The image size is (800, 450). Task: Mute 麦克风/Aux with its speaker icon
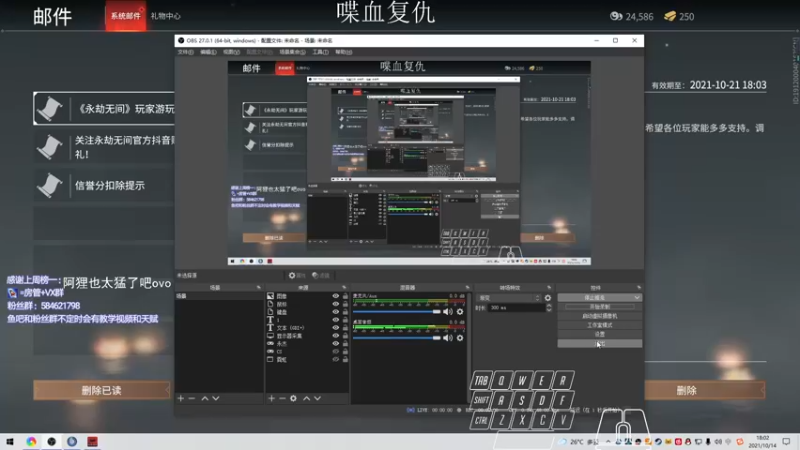point(447,311)
